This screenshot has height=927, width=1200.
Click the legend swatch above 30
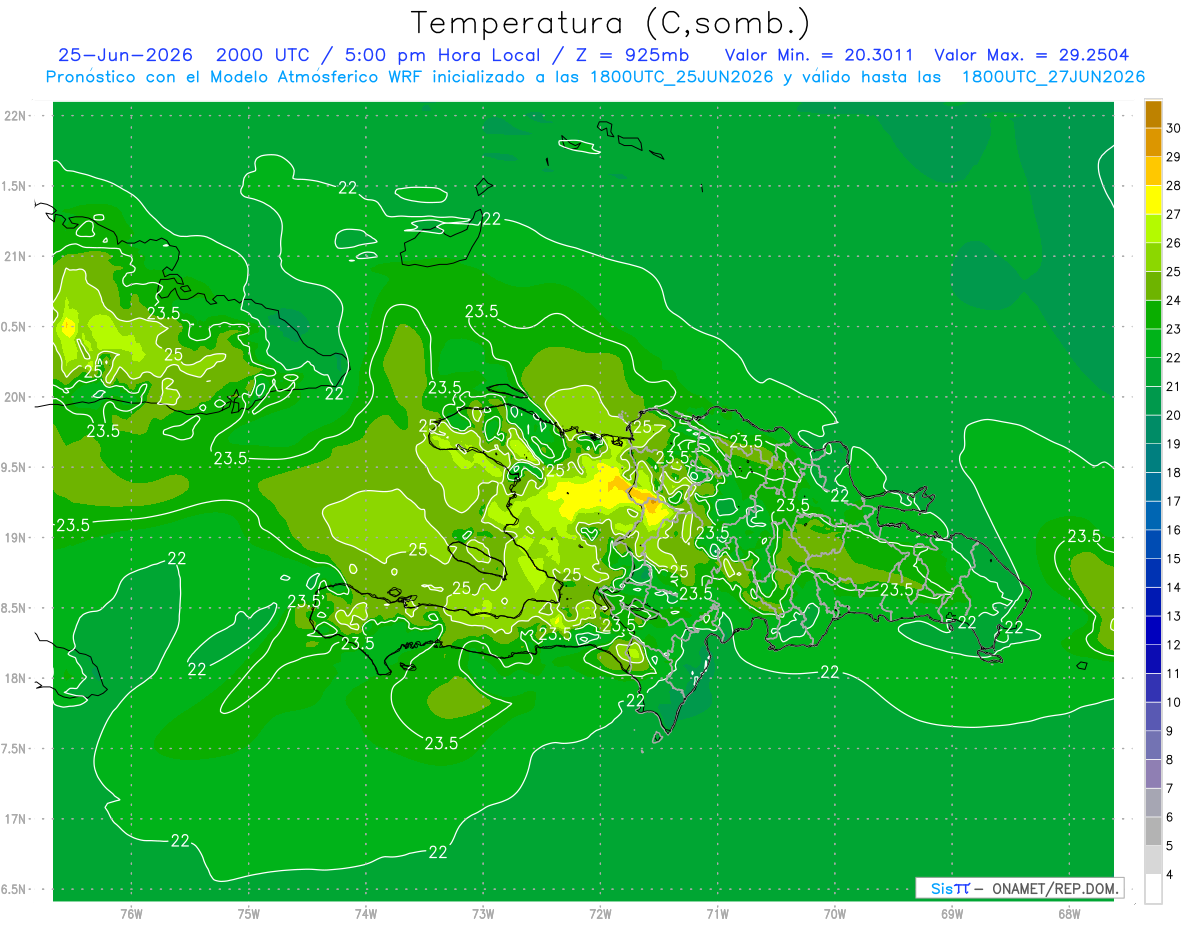pyautogui.click(x=1153, y=114)
